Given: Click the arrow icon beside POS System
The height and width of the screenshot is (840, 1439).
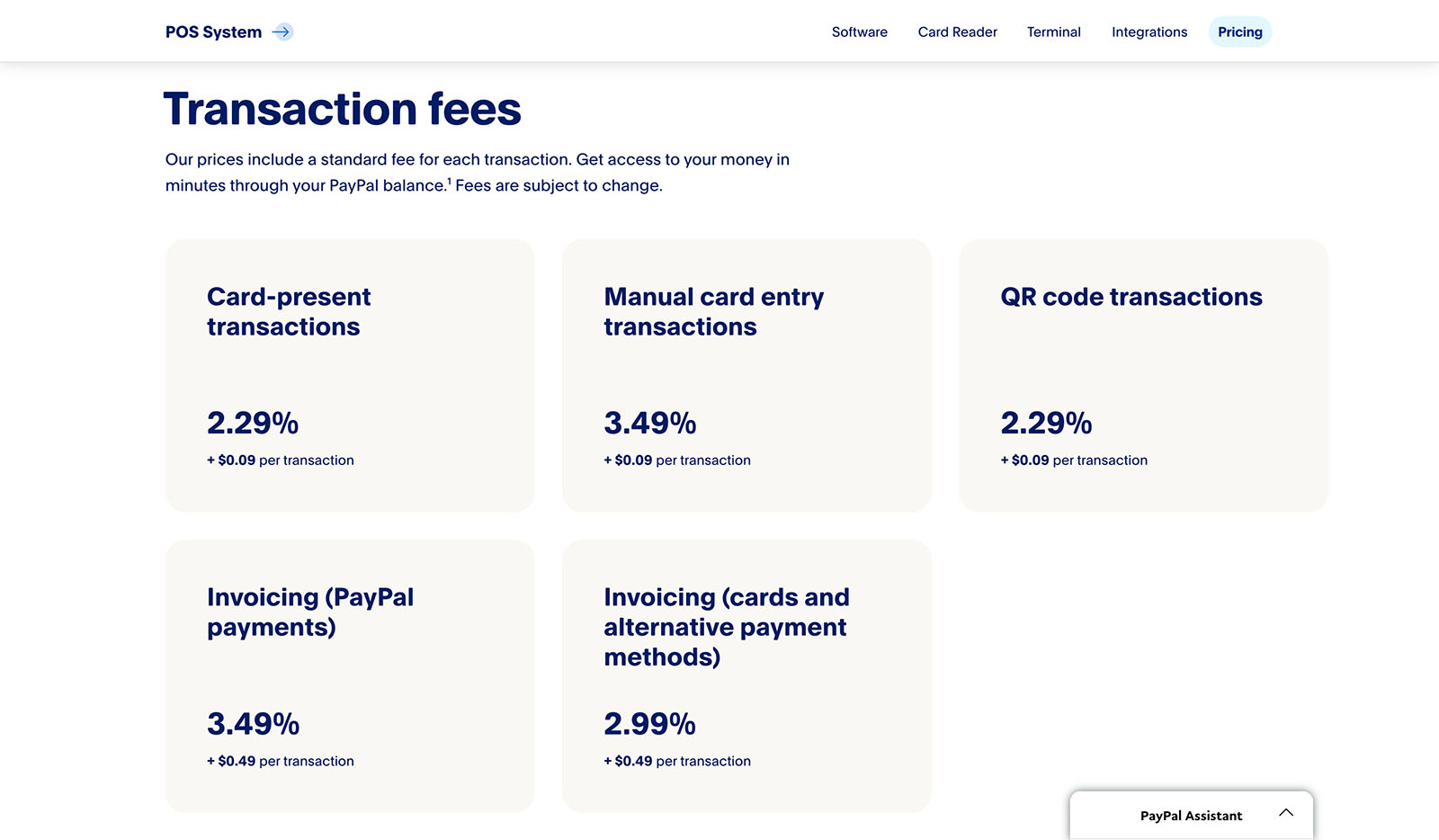Looking at the screenshot, I should coord(282,31).
